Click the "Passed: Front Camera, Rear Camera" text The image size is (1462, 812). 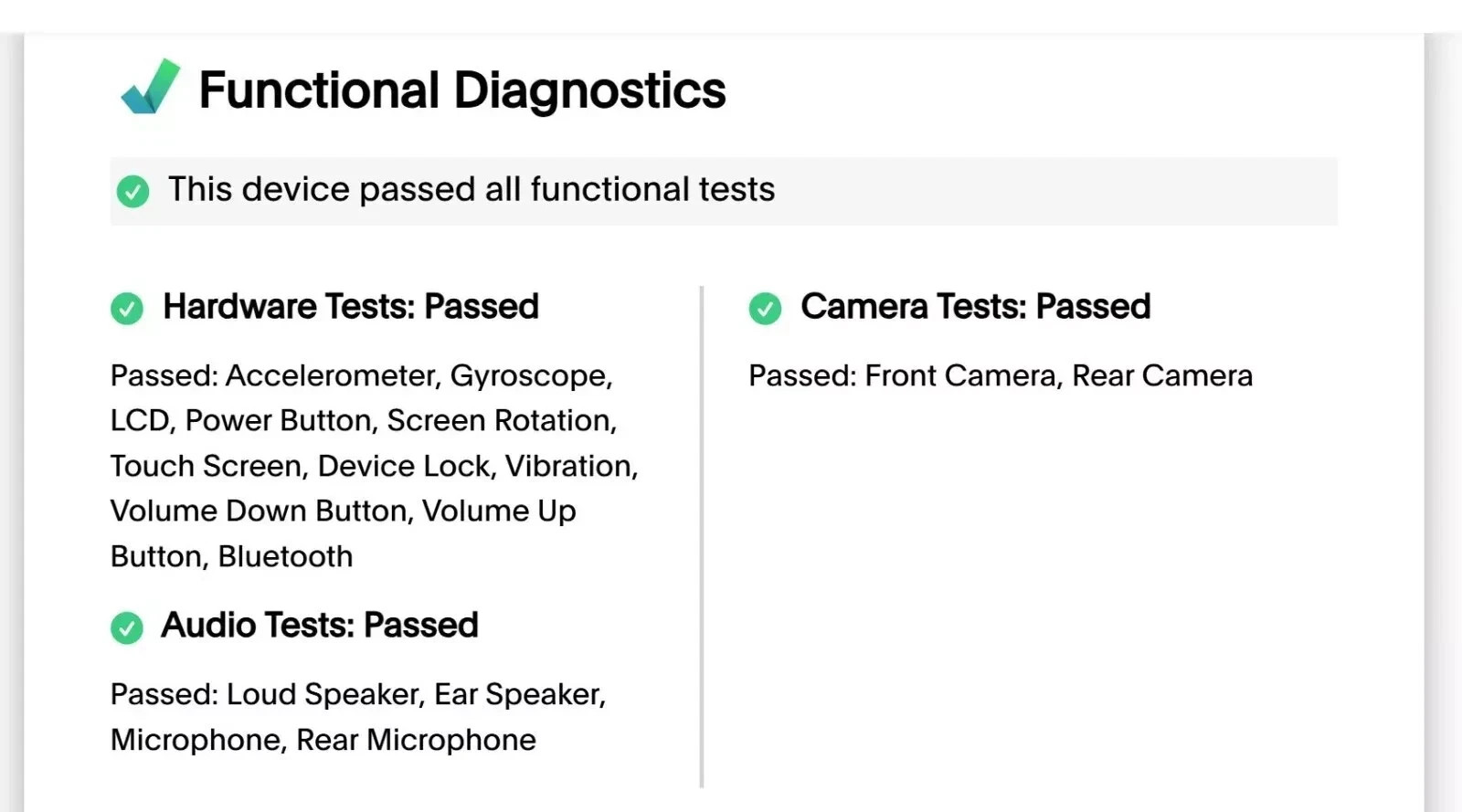[x=1001, y=376]
